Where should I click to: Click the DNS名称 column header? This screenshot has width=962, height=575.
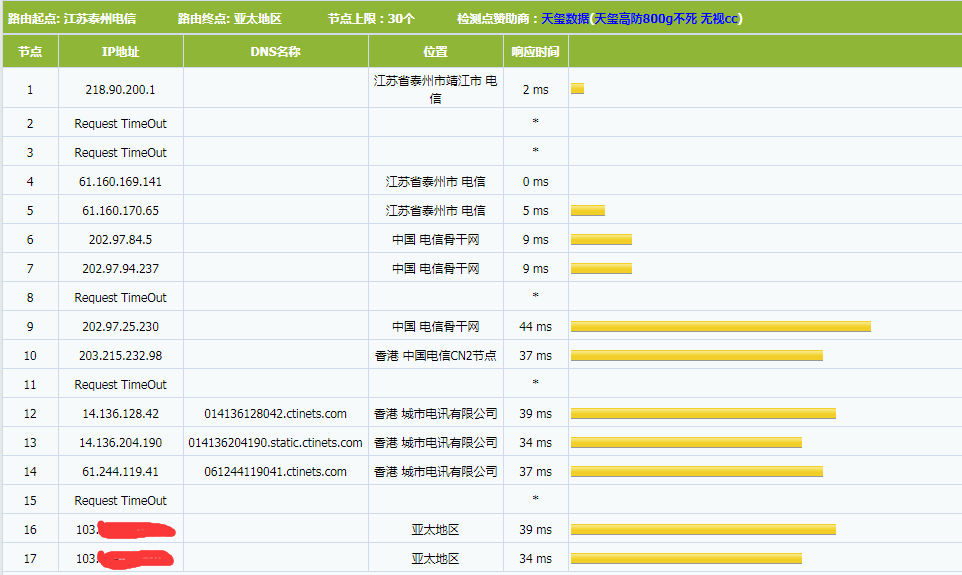click(x=275, y=52)
